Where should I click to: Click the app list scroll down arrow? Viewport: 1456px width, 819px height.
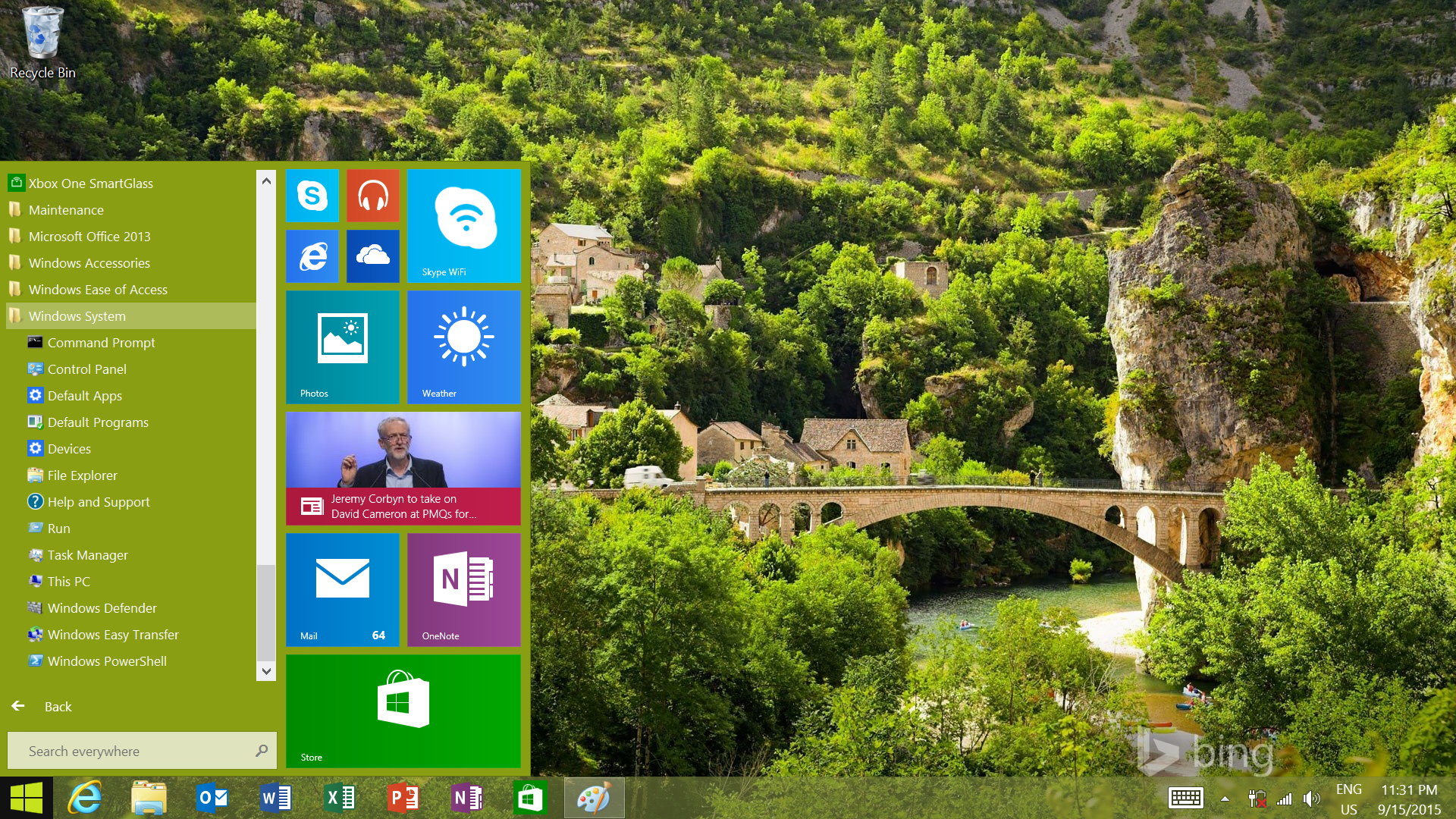266,671
